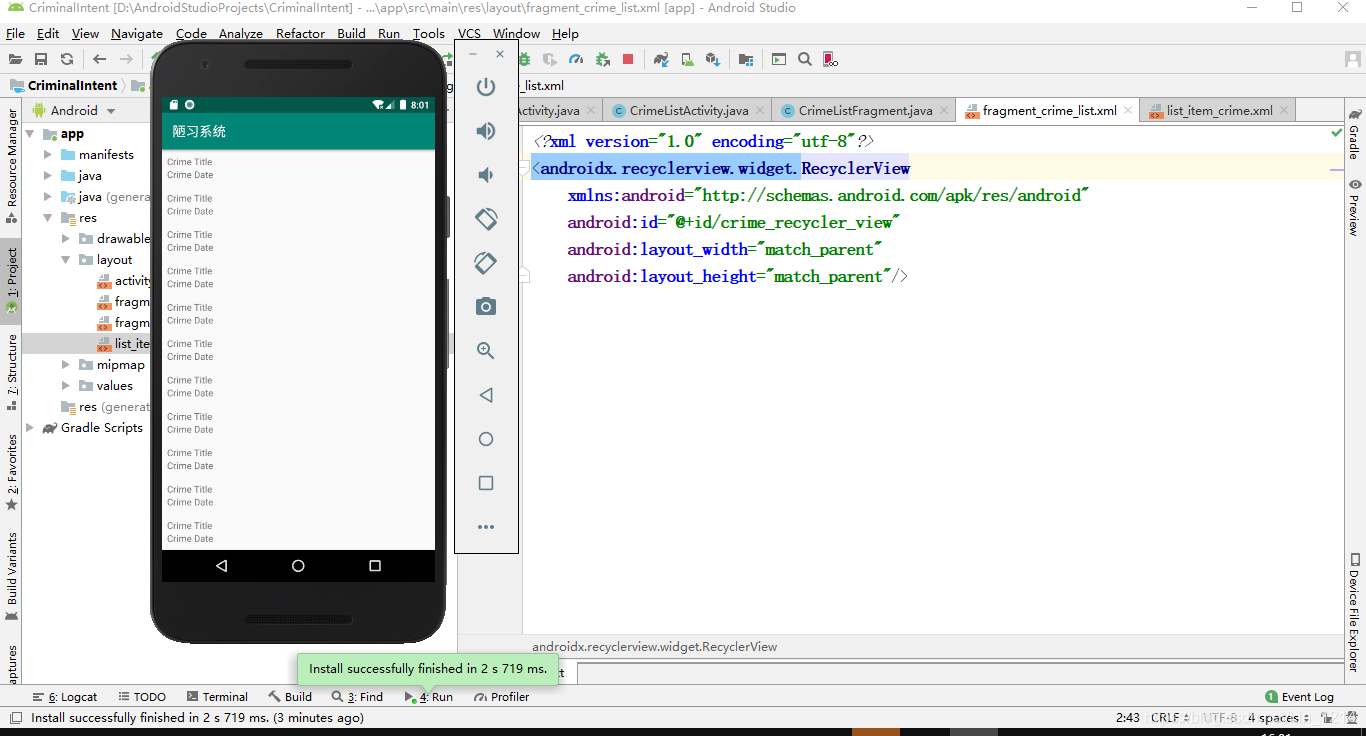
Task: Switch to CrimeListFragment.java tab
Action: (x=865, y=111)
